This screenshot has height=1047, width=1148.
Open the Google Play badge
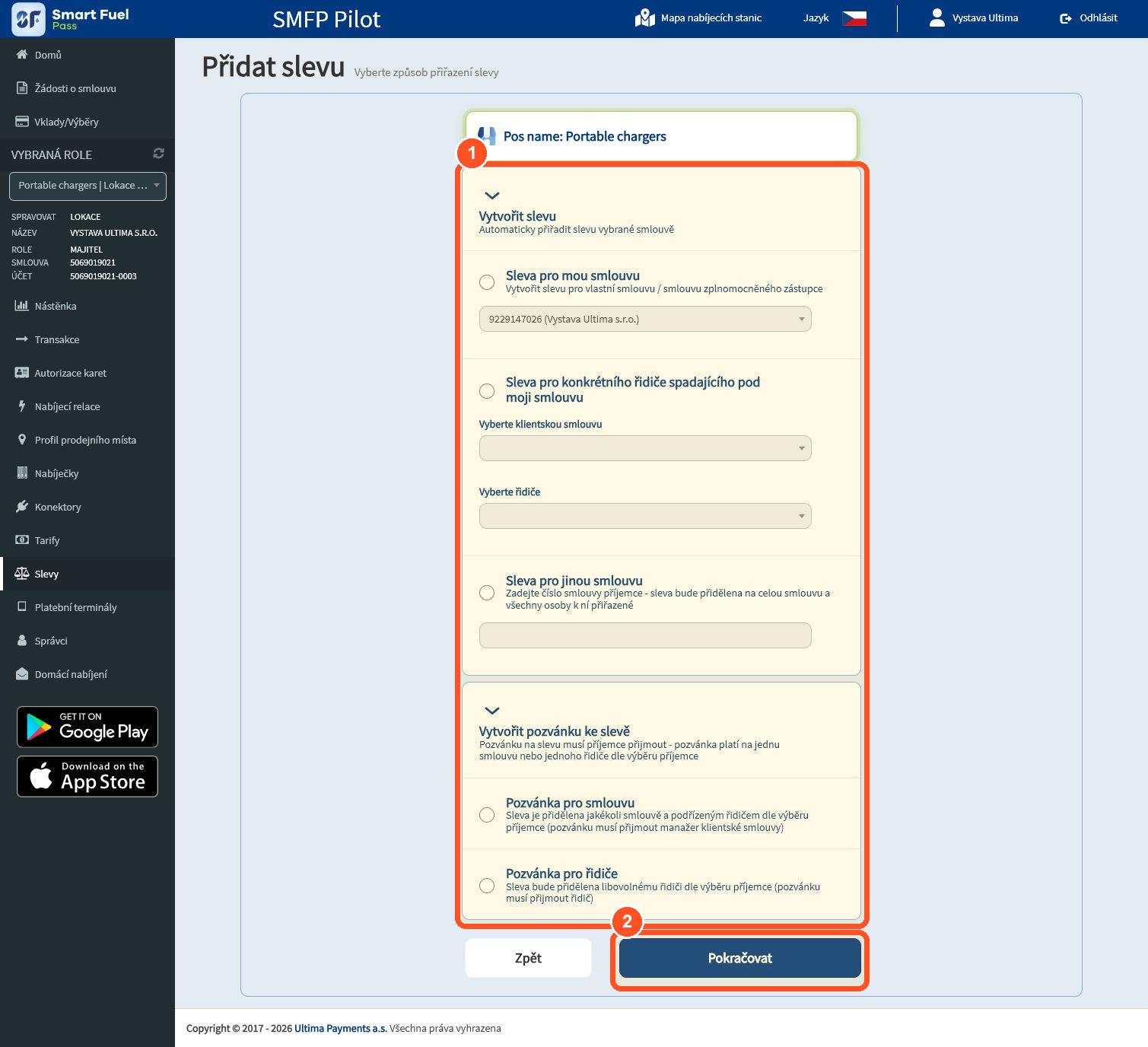pos(87,727)
